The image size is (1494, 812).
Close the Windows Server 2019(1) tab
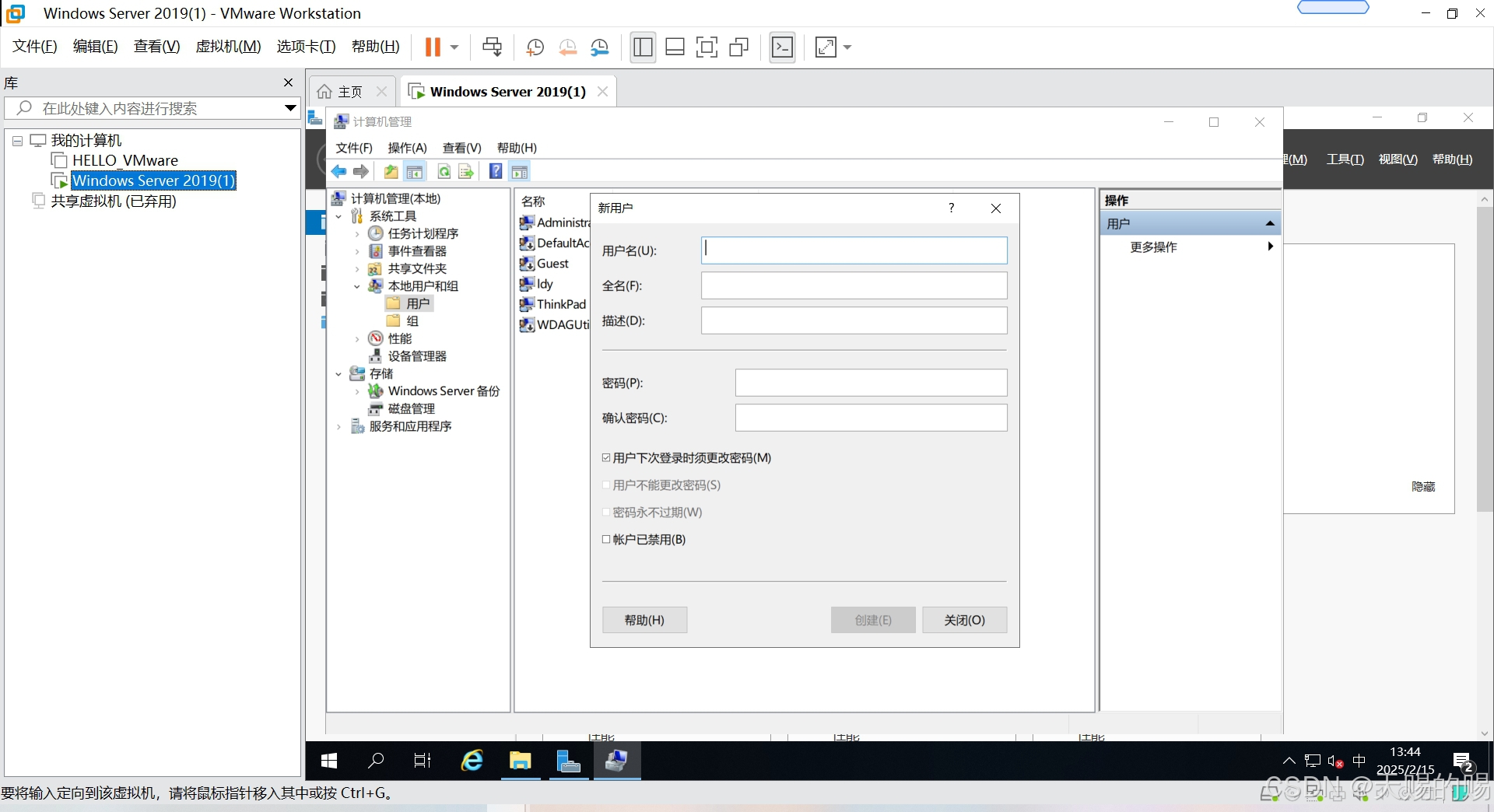(602, 92)
